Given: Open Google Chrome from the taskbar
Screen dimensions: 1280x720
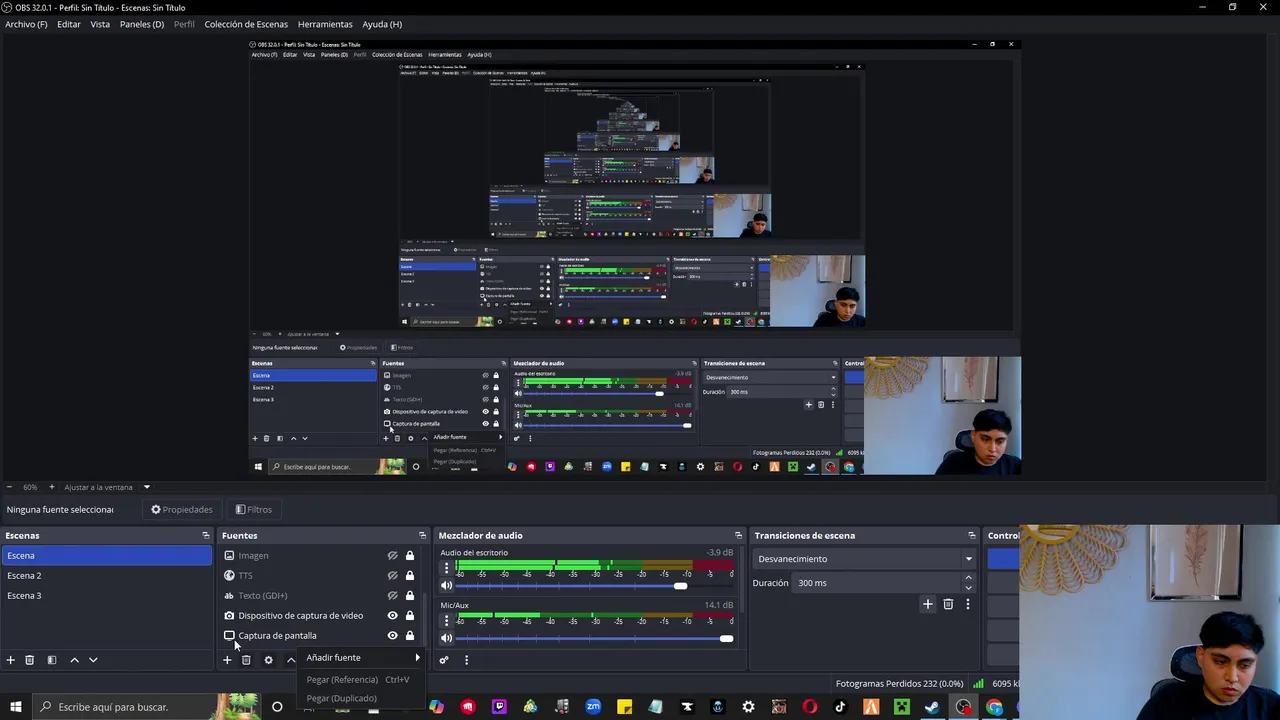Looking at the screenshot, I should pyautogui.click(x=994, y=707).
